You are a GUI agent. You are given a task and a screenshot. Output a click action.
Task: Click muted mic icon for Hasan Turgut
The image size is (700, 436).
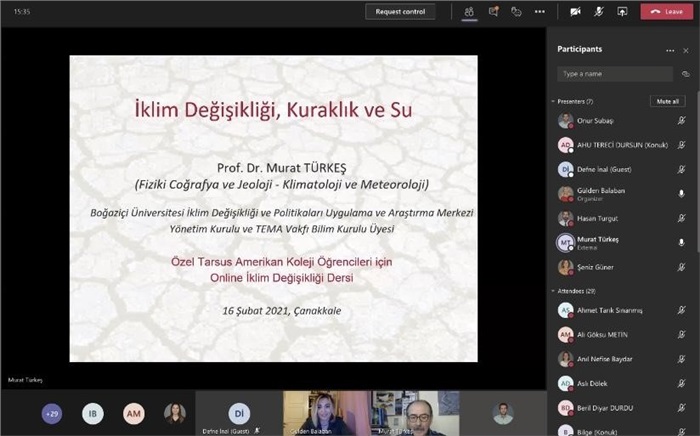[x=681, y=218]
